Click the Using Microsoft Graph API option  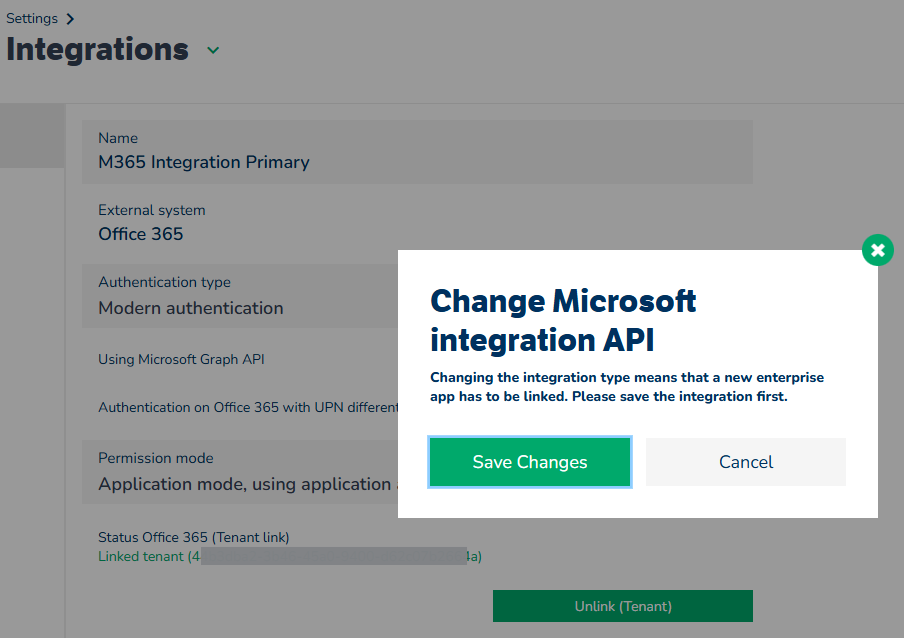click(x=181, y=359)
